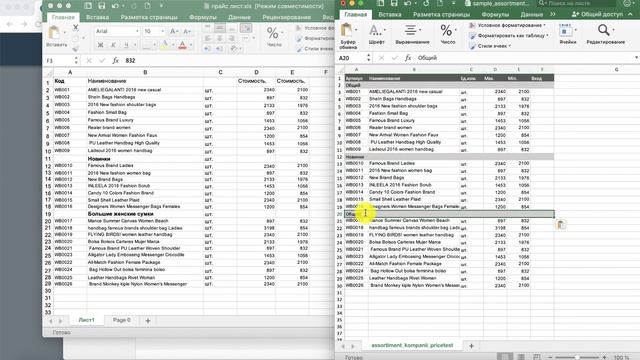Click fx insert function in left window

pos(116,60)
